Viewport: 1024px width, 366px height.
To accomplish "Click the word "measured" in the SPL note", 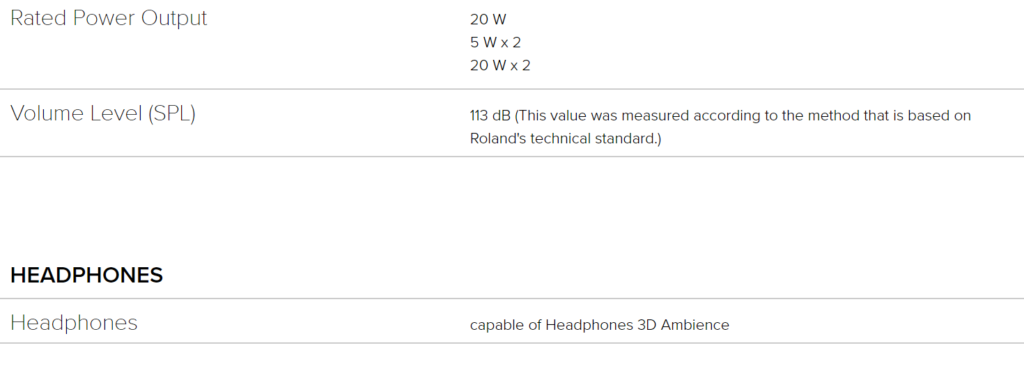I will [x=655, y=116].
